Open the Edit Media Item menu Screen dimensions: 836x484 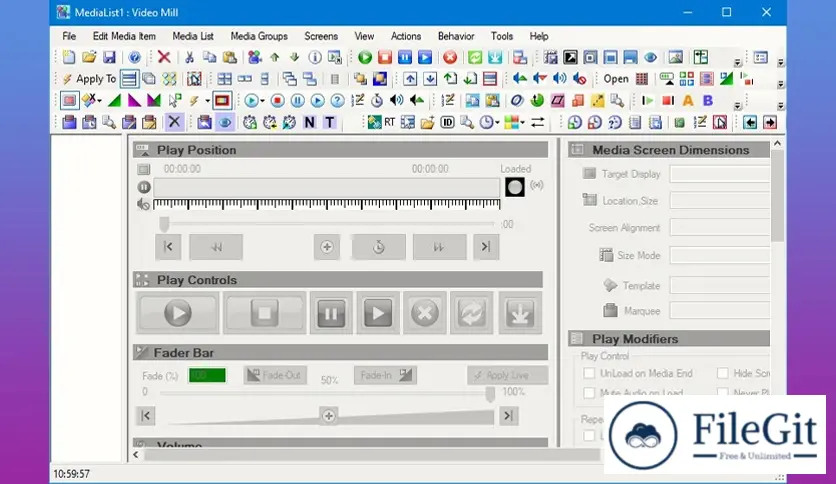click(124, 36)
